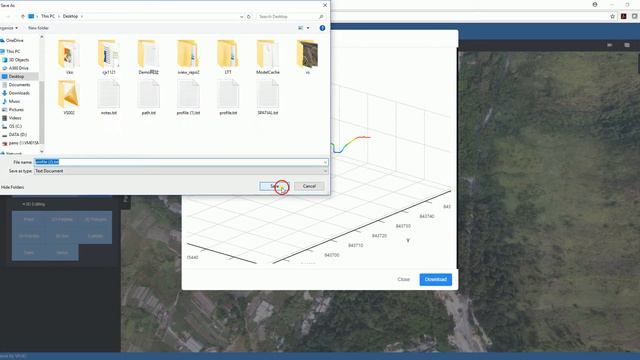Select the profile (1).txt file
Image resolution: width=640 pixels, height=360 pixels.
coord(188,97)
